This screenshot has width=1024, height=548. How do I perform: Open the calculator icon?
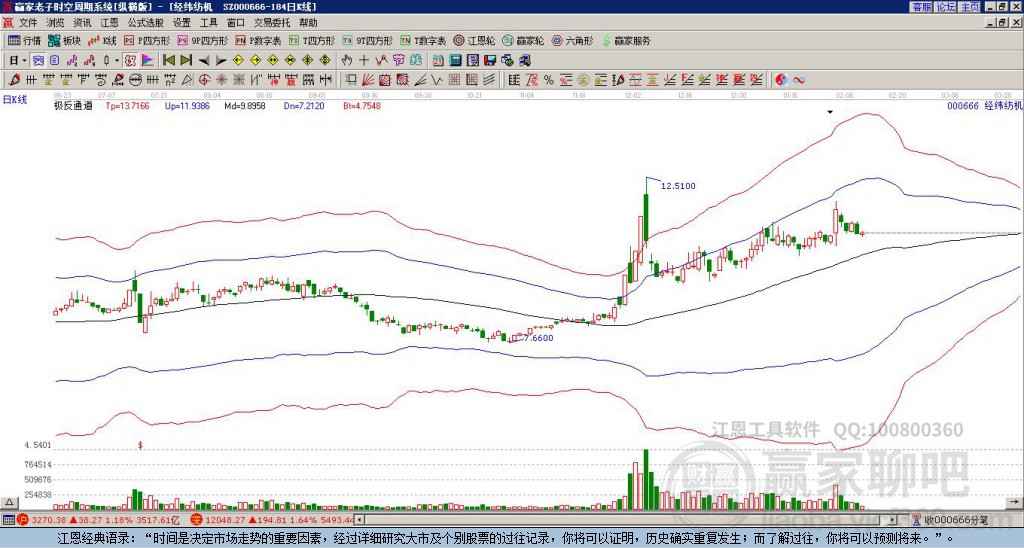[455, 61]
